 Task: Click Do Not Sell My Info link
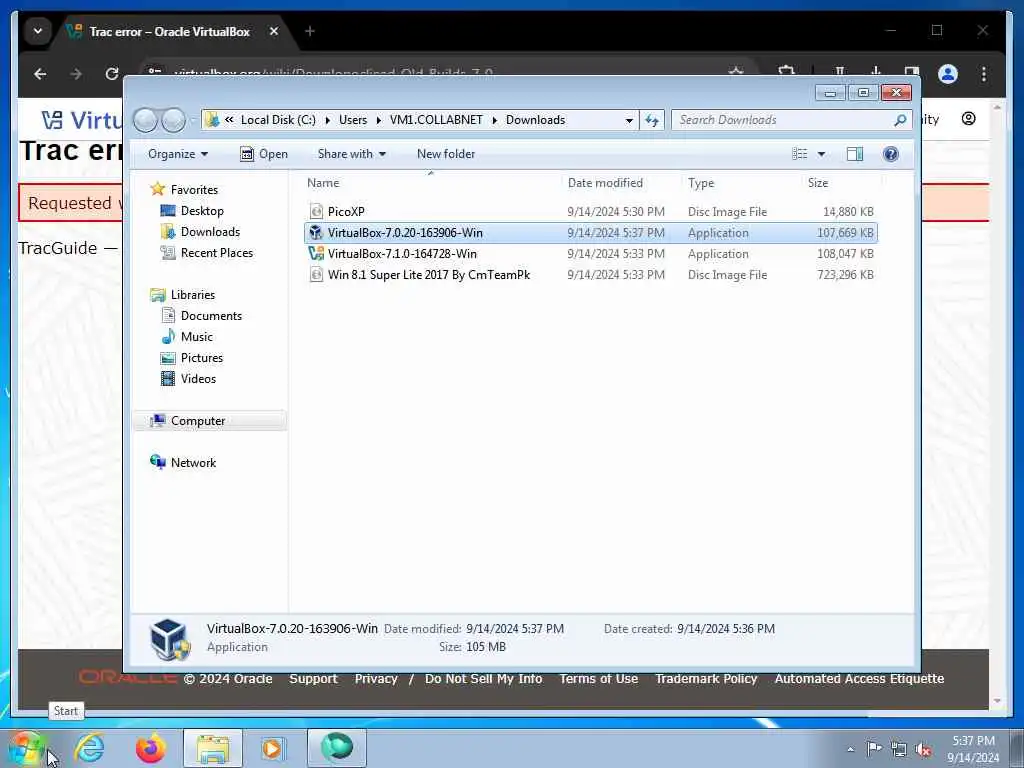(x=483, y=679)
